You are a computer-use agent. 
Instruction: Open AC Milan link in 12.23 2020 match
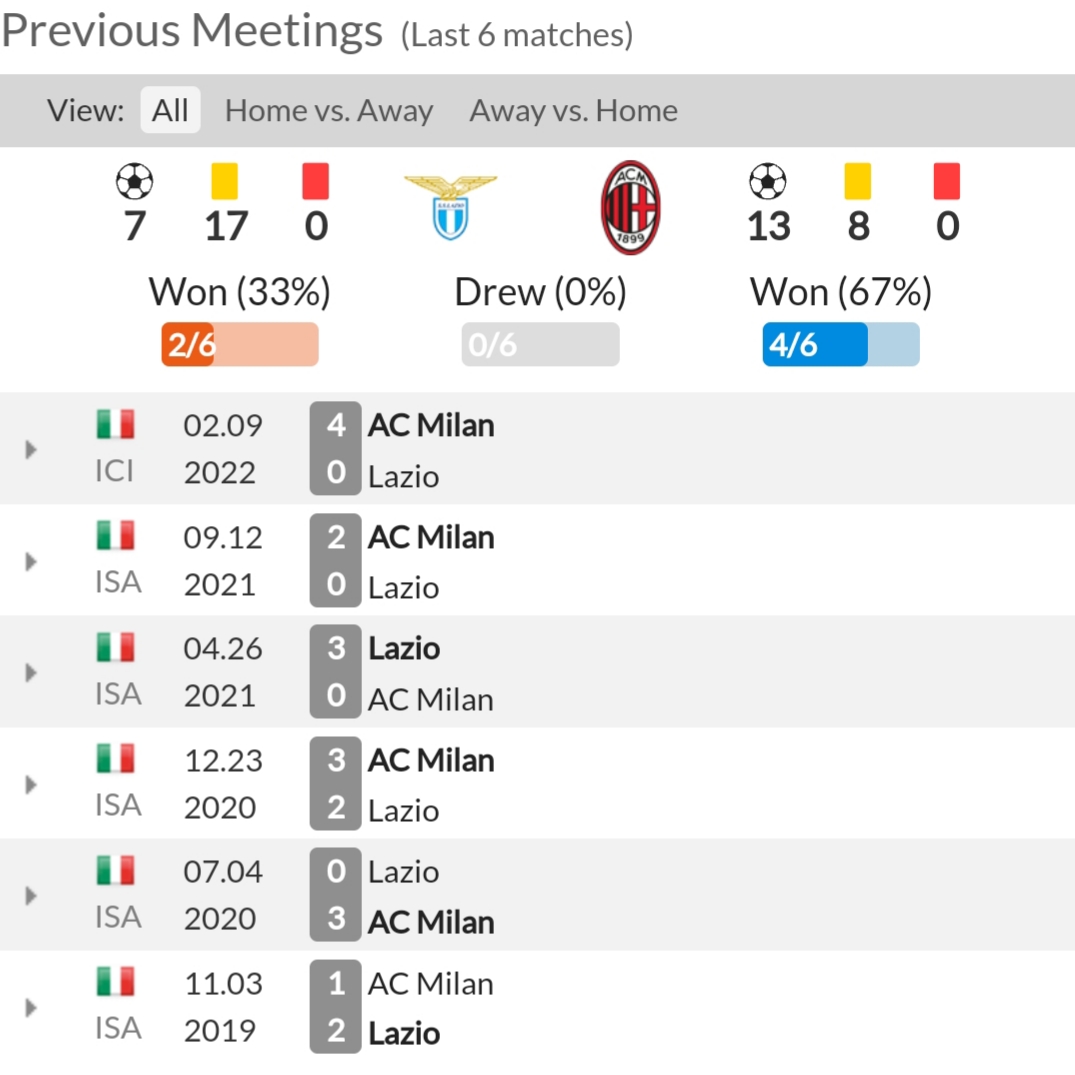pos(431,760)
